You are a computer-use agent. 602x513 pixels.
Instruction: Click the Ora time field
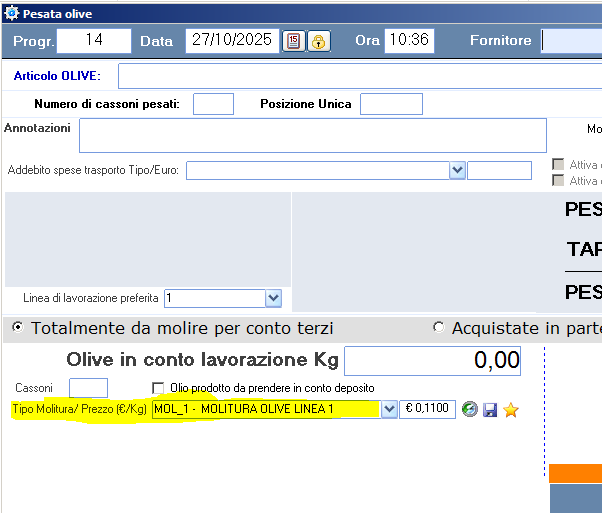coord(408,41)
